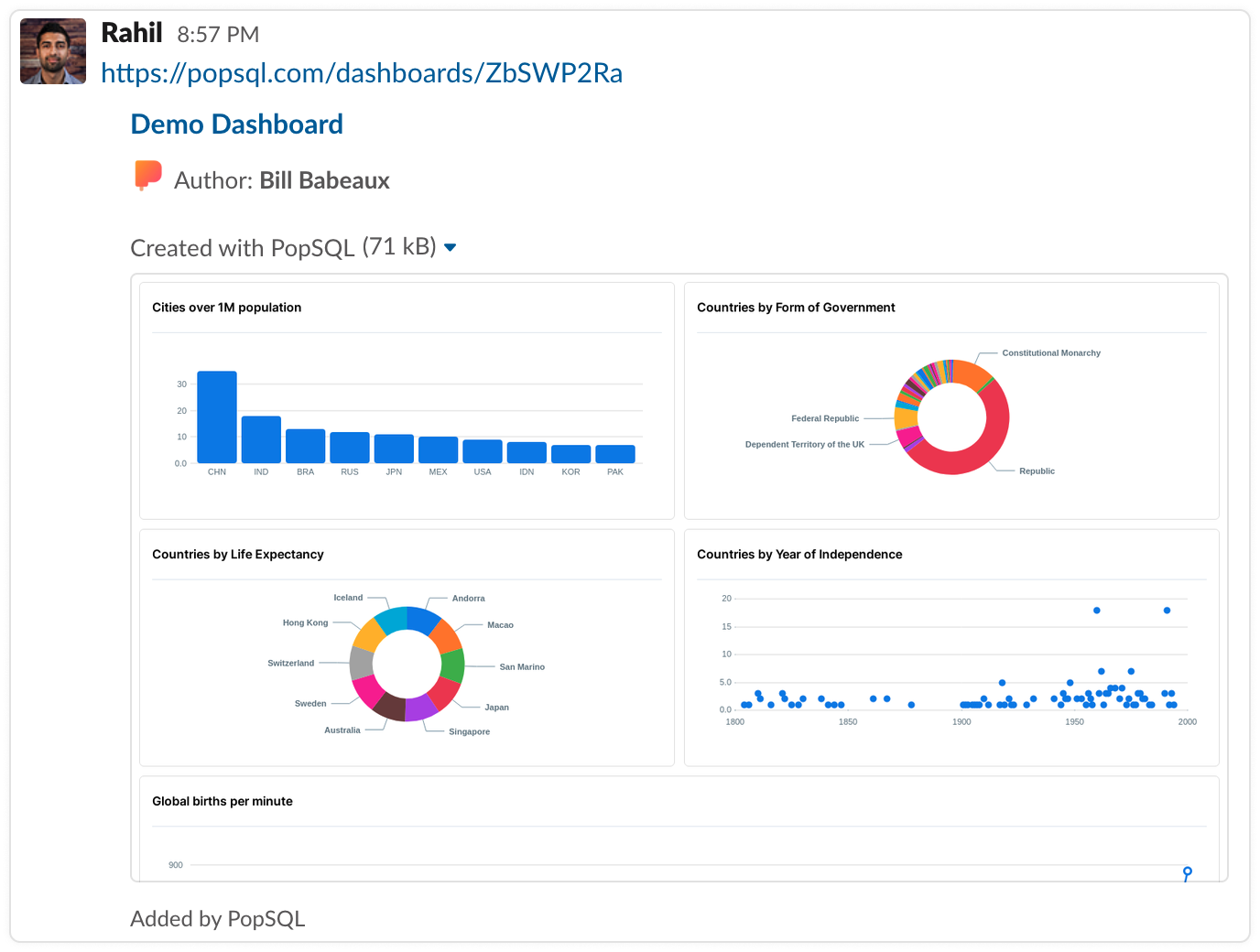Click Countries by Life Expectancy title
Image resolution: width=1260 pixels, height=952 pixels.
tap(238, 555)
